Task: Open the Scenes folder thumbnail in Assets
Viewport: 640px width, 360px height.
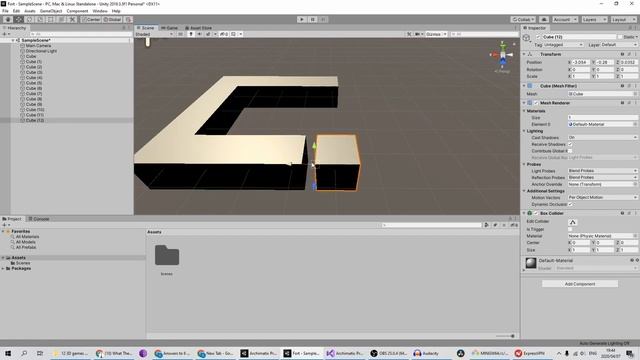Action: click(x=167, y=256)
